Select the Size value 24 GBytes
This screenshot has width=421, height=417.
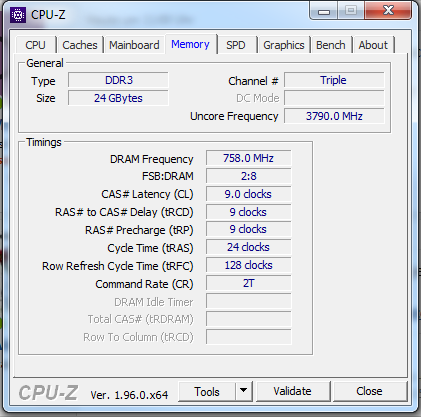pyautogui.click(x=118, y=98)
